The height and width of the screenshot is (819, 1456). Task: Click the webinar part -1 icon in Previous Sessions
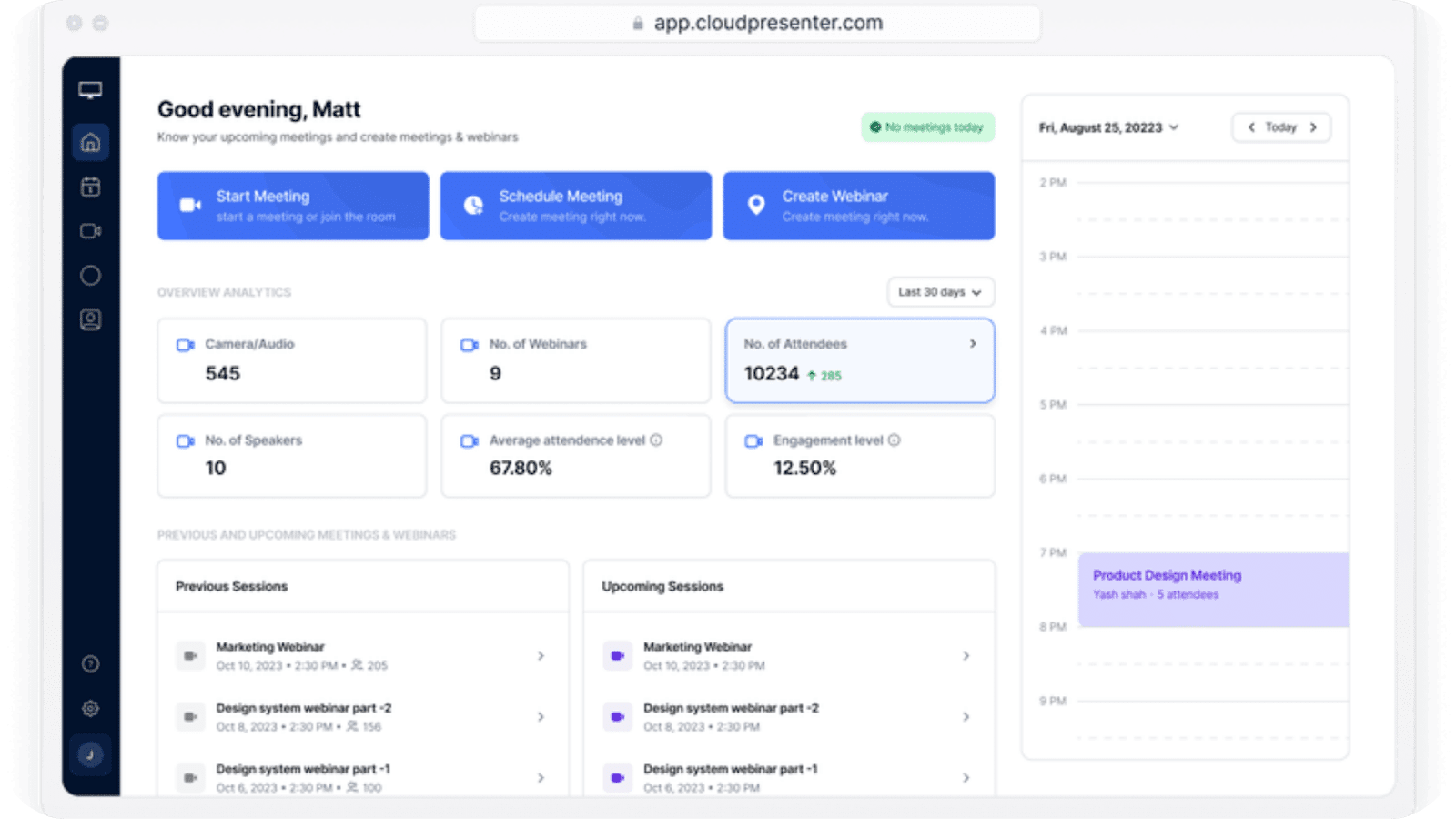tap(190, 777)
